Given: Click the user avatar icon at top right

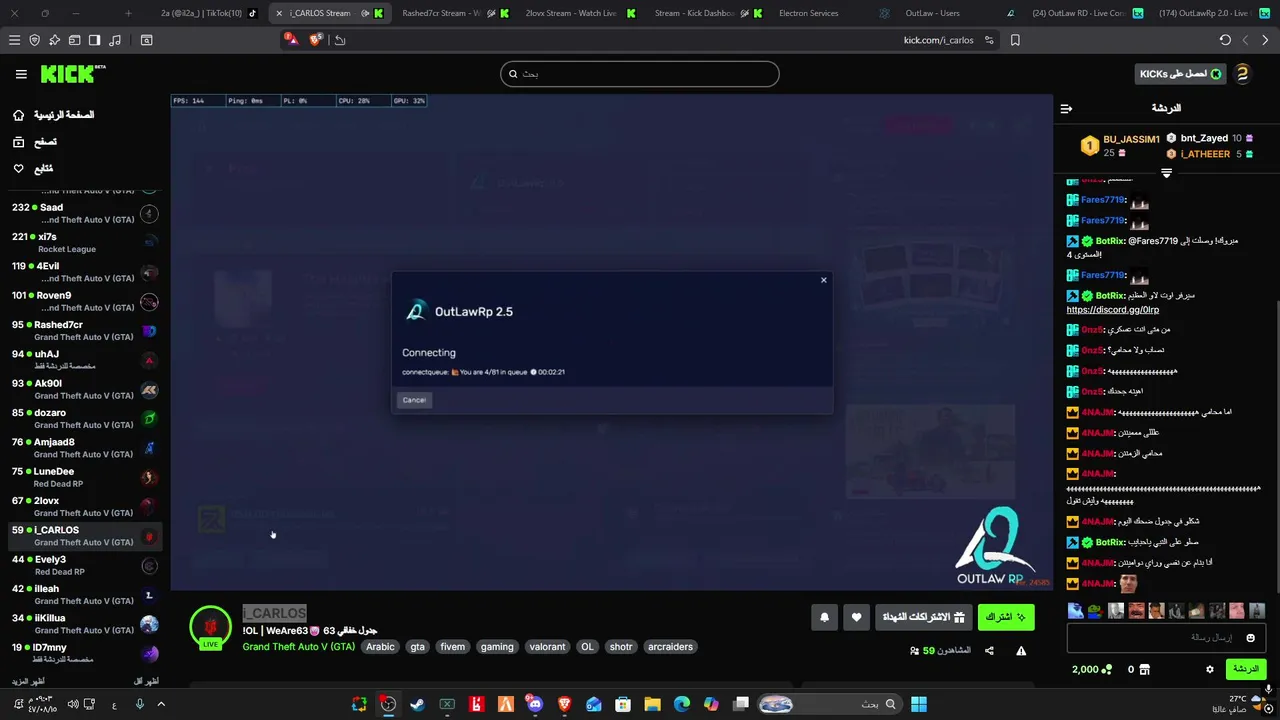Looking at the screenshot, I should [1242, 74].
